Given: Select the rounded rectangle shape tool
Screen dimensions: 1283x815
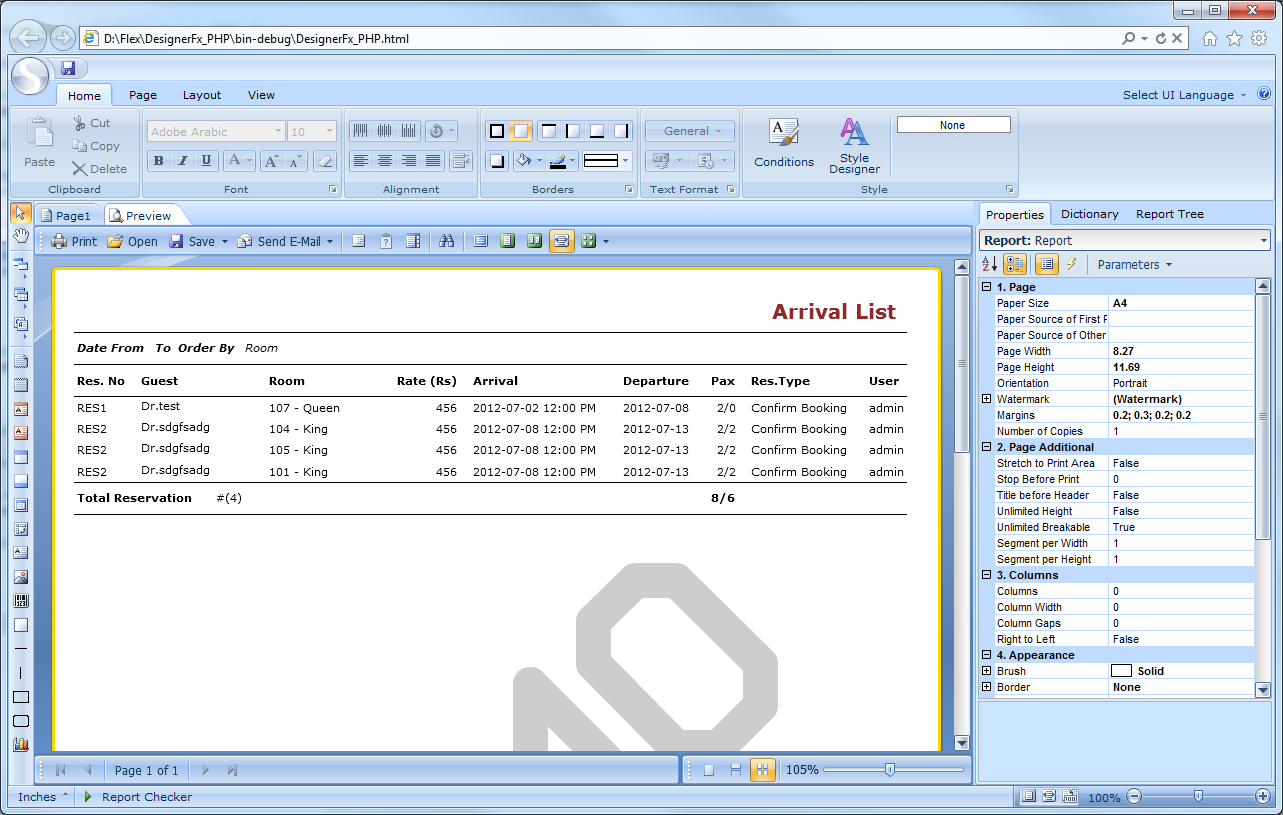Looking at the screenshot, I should pyautogui.click(x=20, y=721).
